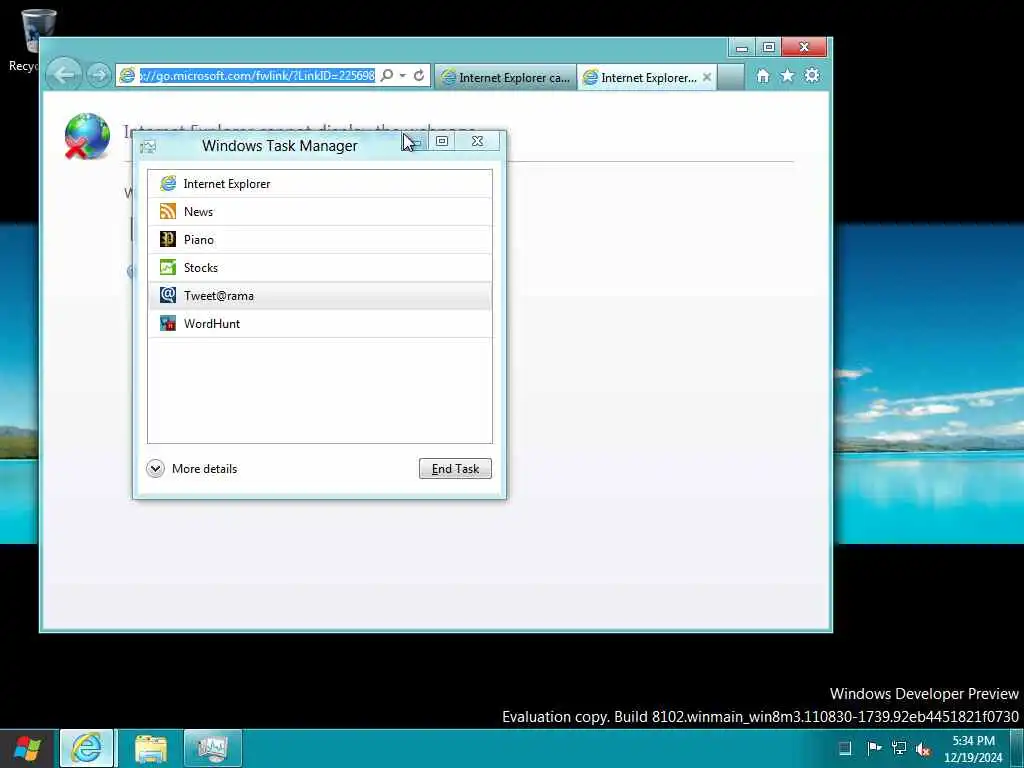Click the on-screen keyboard tray icon
The width and height of the screenshot is (1024, 768).
point(845,748)
